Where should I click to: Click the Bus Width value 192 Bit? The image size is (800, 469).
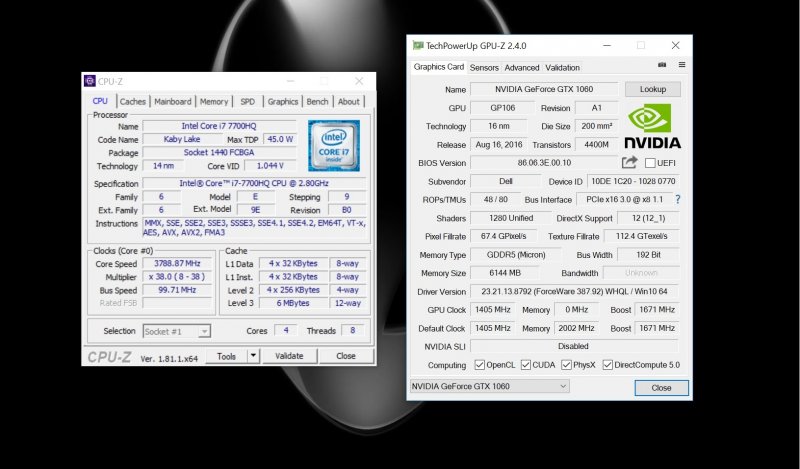coord(648,255)
